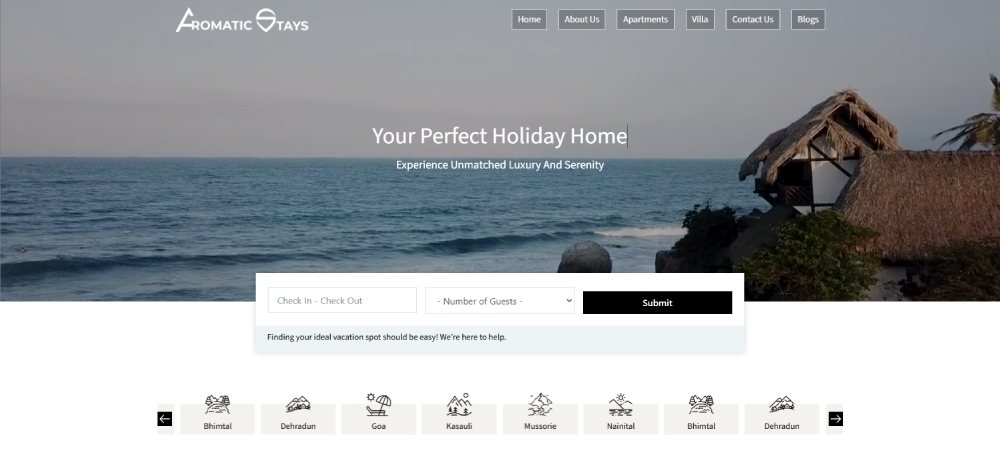Choose the first Dehradun mountain icon
The width and height of the screenshot is (1000, 454).
click(298, 404)
